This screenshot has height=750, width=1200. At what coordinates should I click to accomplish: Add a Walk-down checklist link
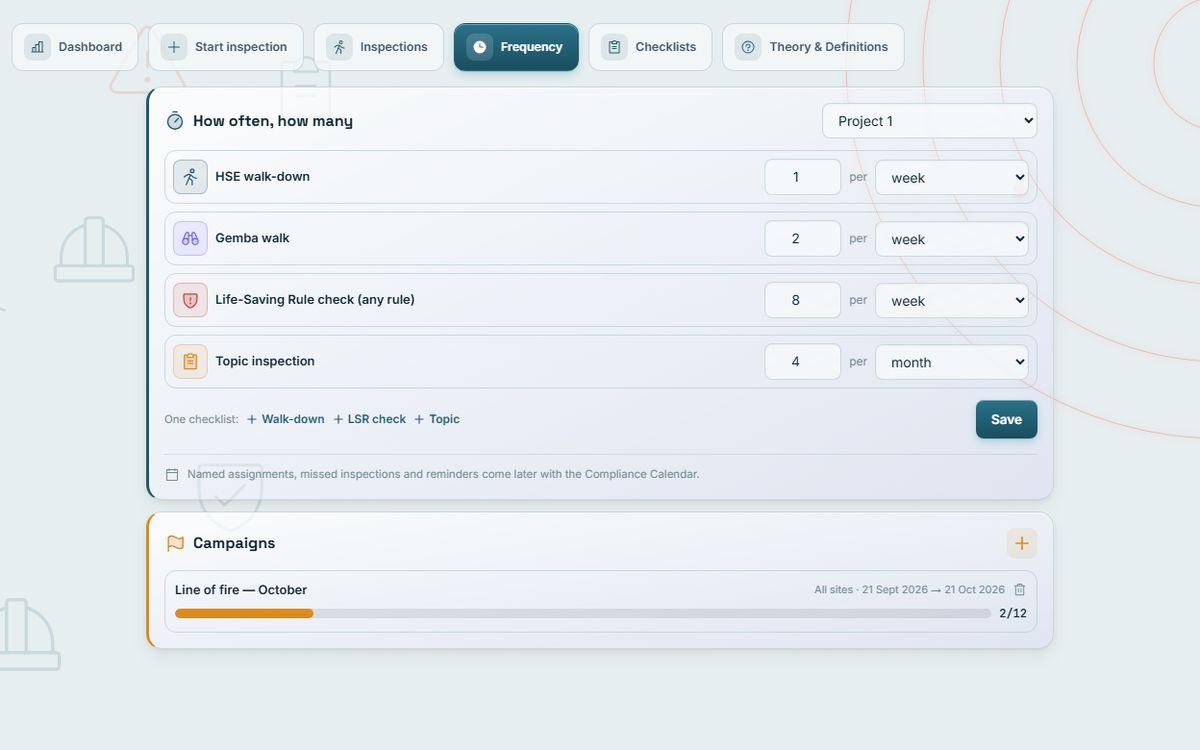coord(286,419)
